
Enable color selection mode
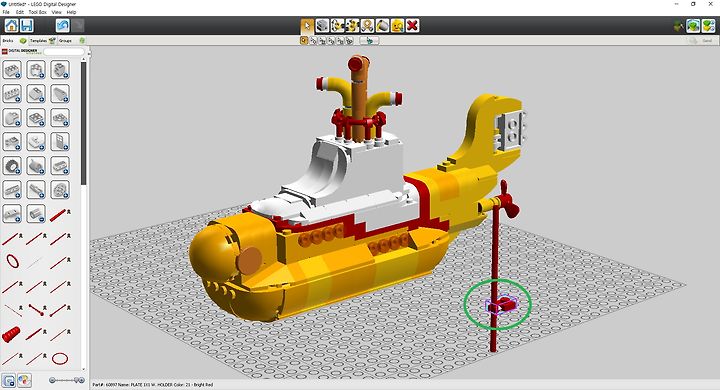point(332,40)
